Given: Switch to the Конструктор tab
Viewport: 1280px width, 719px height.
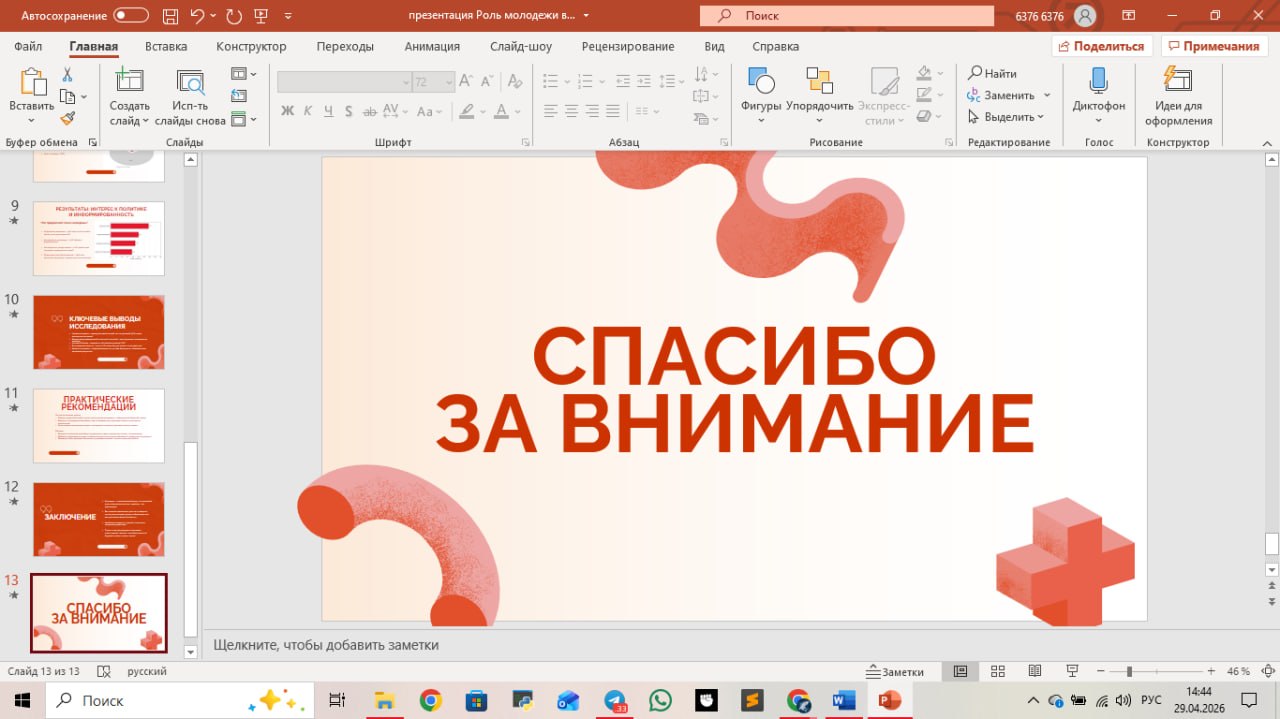Looking at the screenshot, I should pyautogui.click(x=251, y=46).
